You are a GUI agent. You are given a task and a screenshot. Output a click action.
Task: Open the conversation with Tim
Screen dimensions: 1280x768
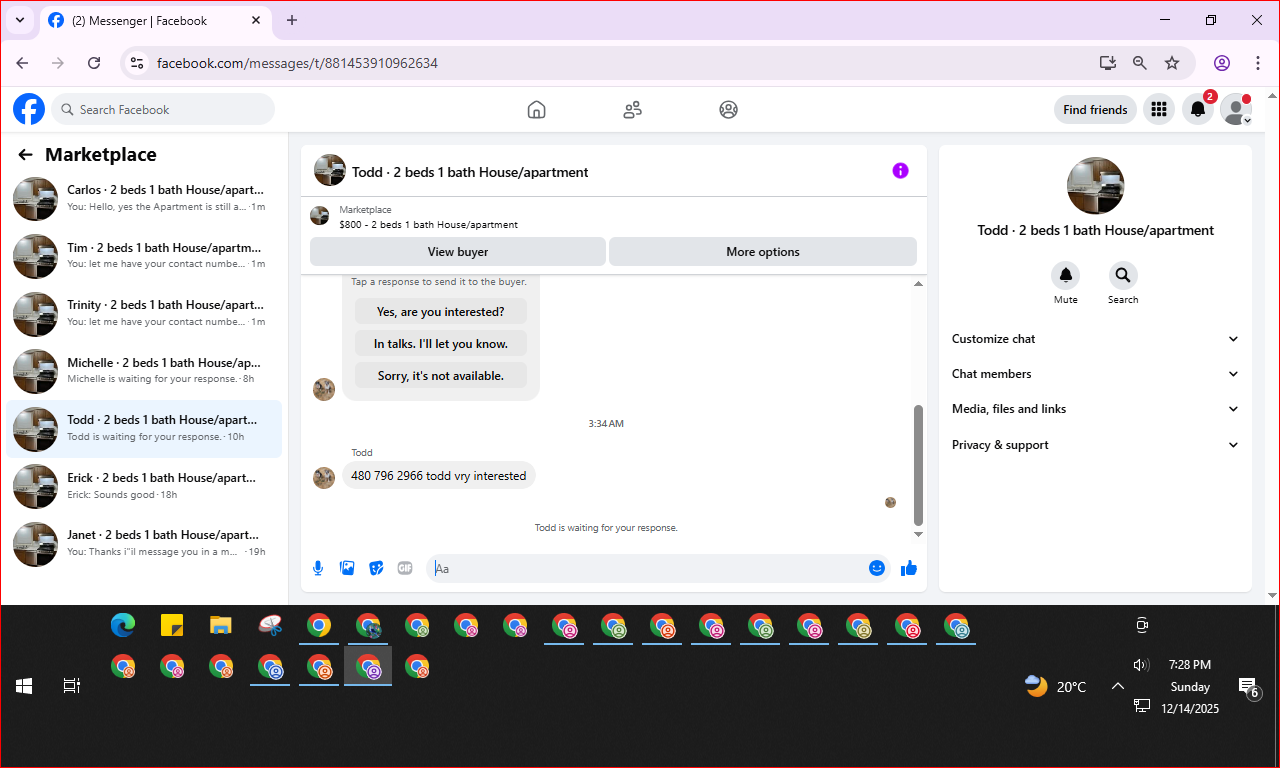click(144, 256)
